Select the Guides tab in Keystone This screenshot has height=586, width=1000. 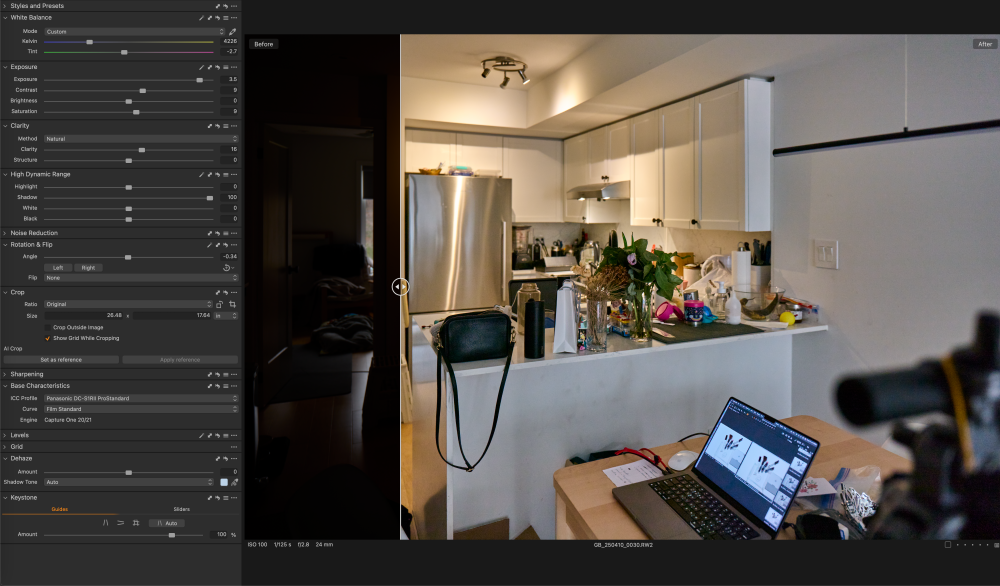pyautogui.click(x=60, y=509)
